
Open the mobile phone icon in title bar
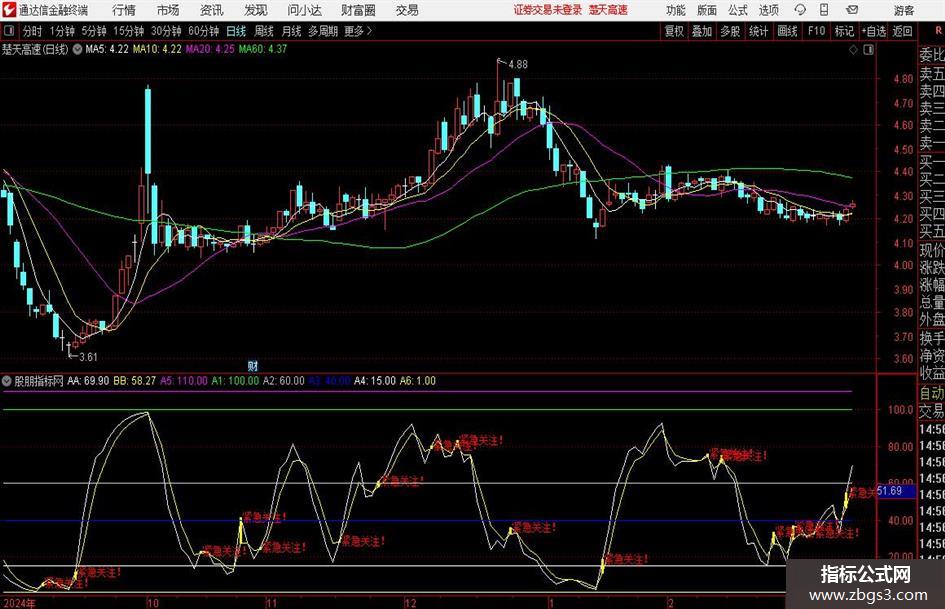824,10
